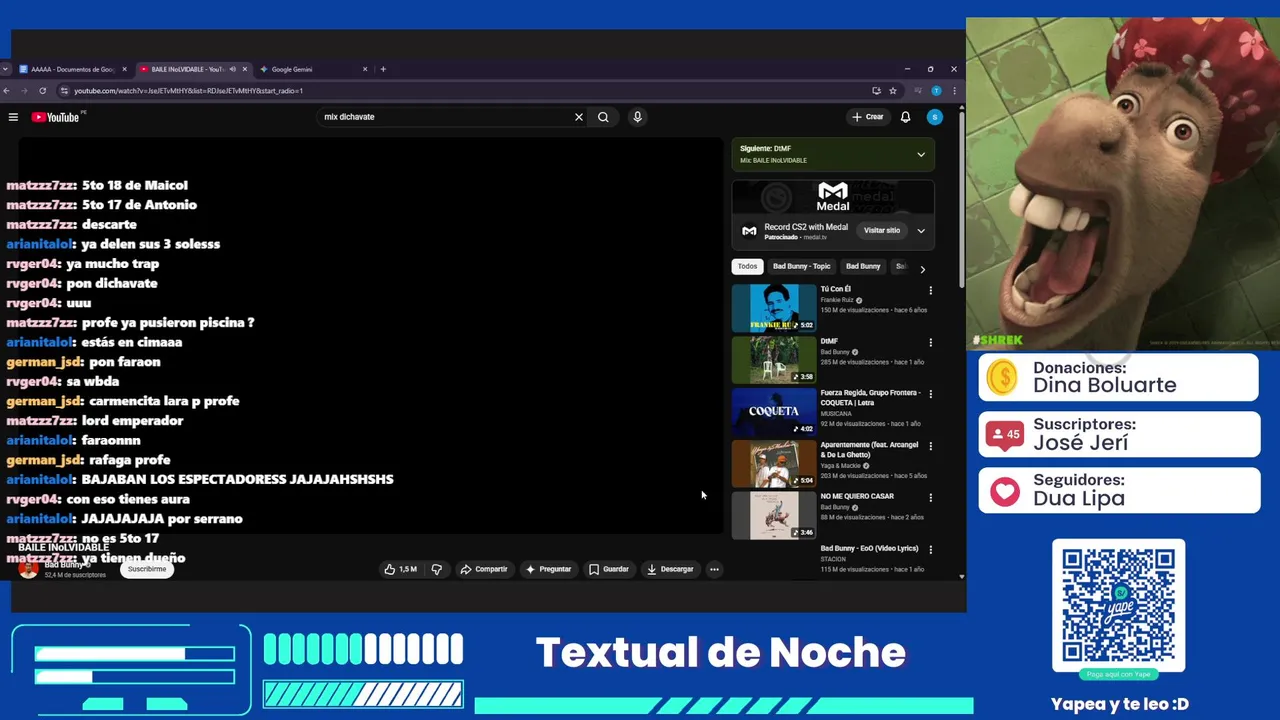This screenshot has height=720, width=1280.
Task: Bookmark the page using the star icon
Action: tap(893, 91)
